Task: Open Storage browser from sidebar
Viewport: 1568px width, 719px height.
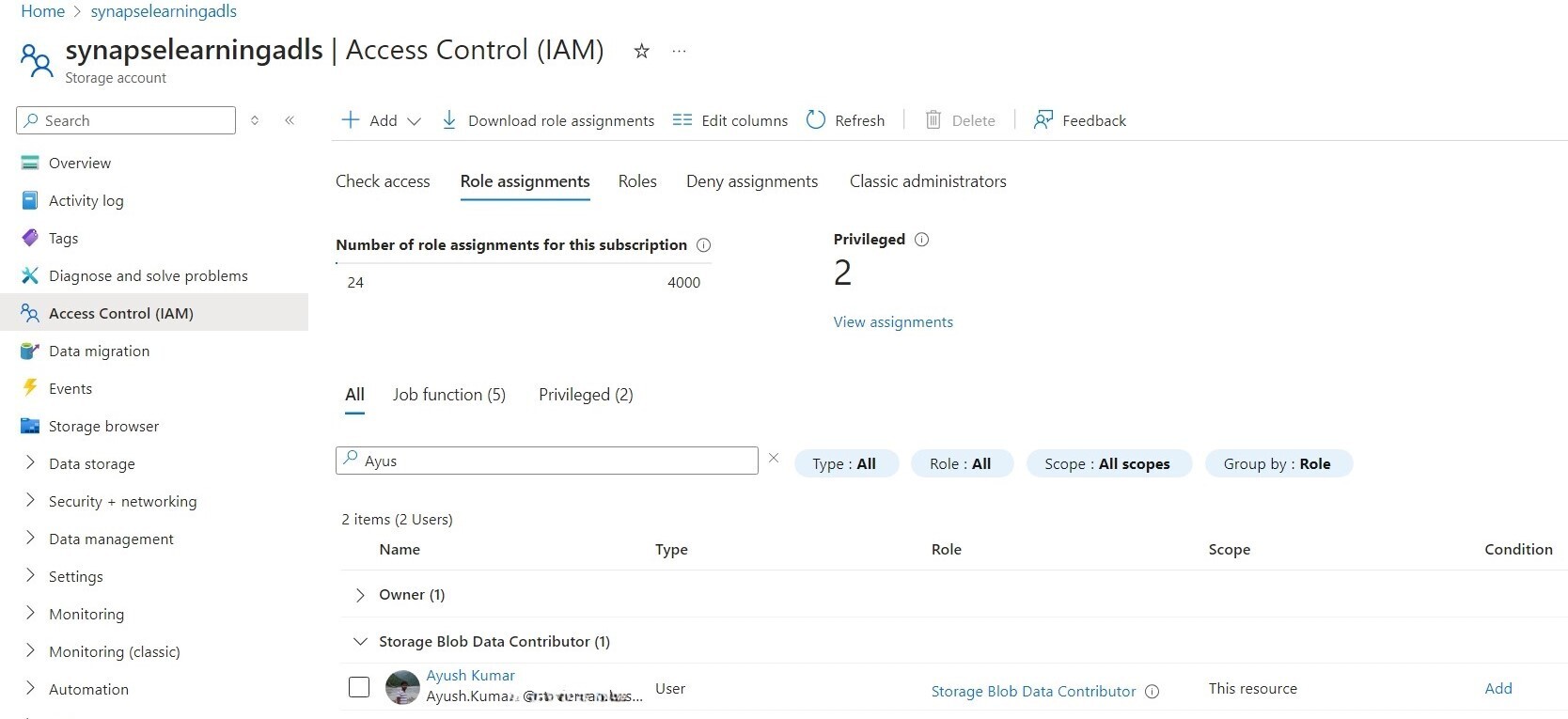Action: (x=103, y=426)
